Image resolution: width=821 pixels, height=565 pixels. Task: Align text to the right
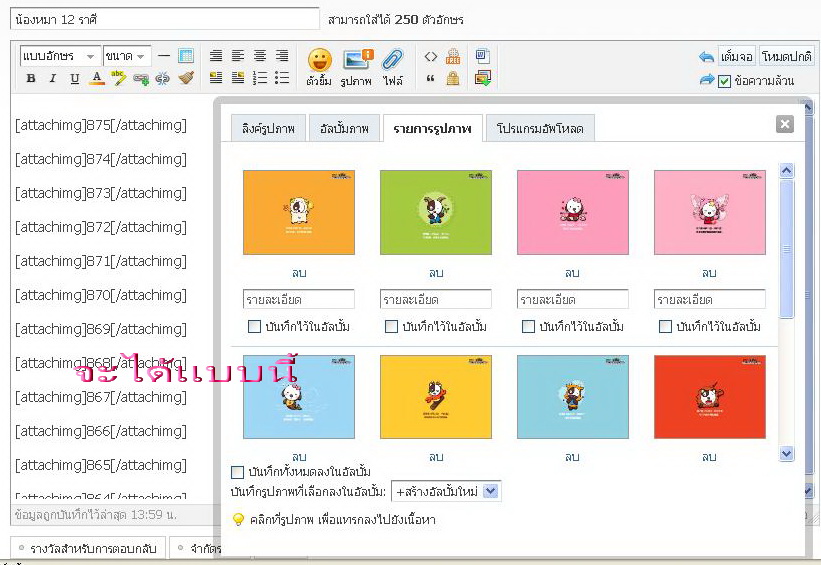[282, 56]
